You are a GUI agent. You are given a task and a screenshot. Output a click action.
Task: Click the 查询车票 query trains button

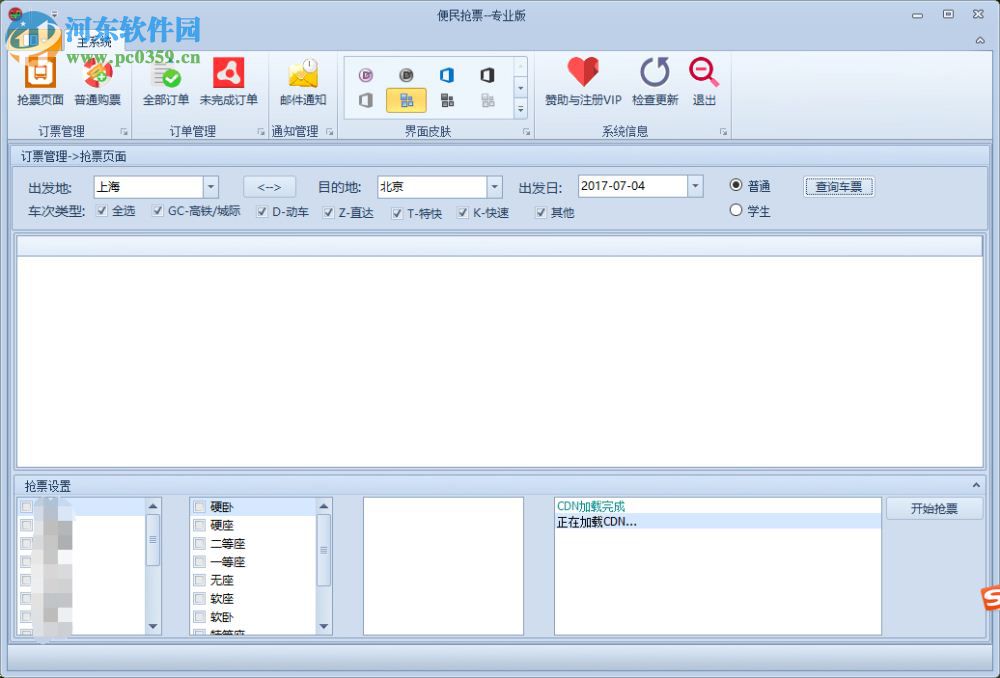pyautogui.click(x=838, y=186)
